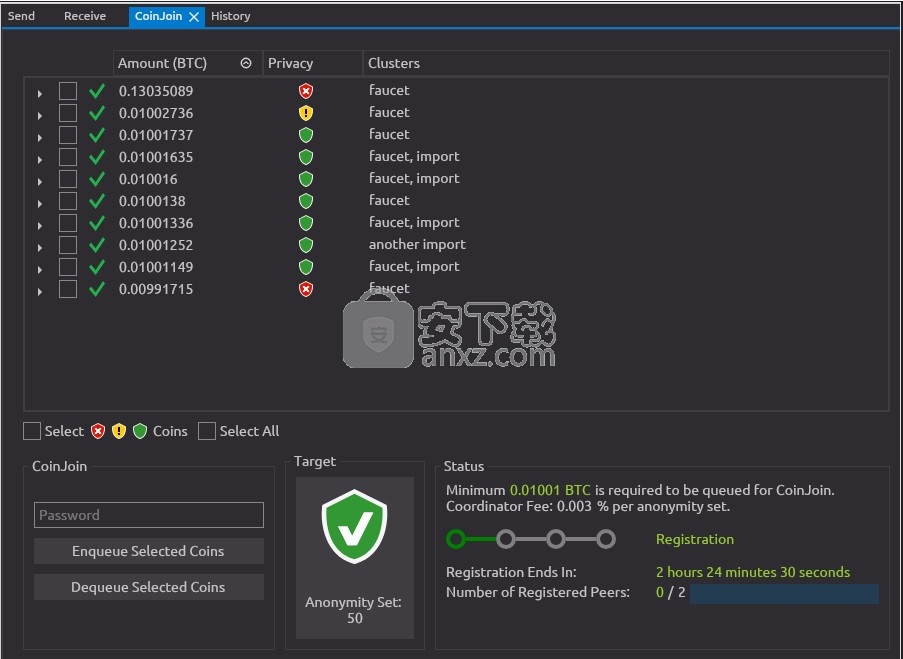Viewport: 903px width, 659px height.
Task: Tick the checkbox for coin 0.01001252
Action: tap(68, 245)
